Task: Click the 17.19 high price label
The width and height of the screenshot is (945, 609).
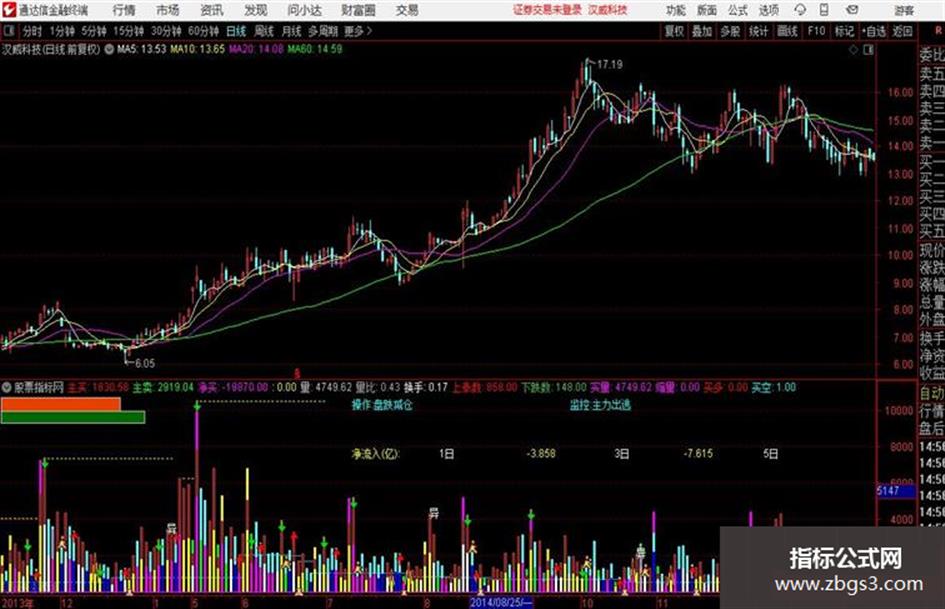Action: (x=609, y=64)
